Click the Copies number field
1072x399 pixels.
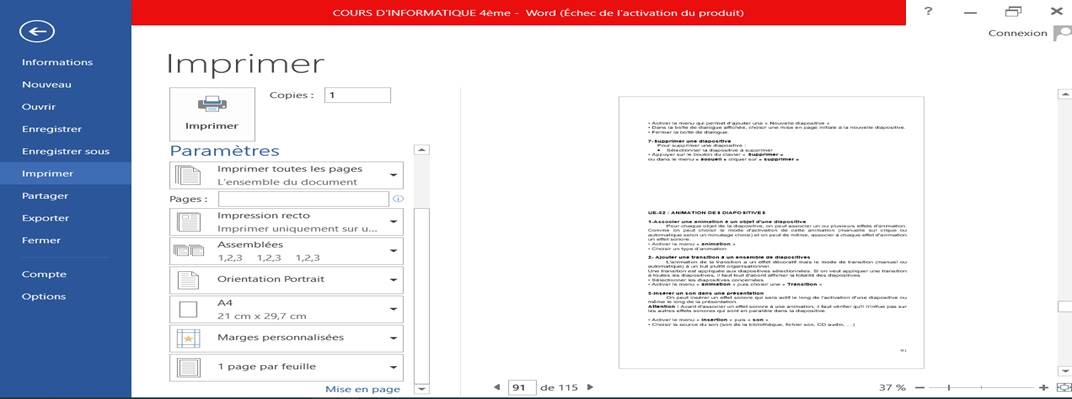[358, 95]
